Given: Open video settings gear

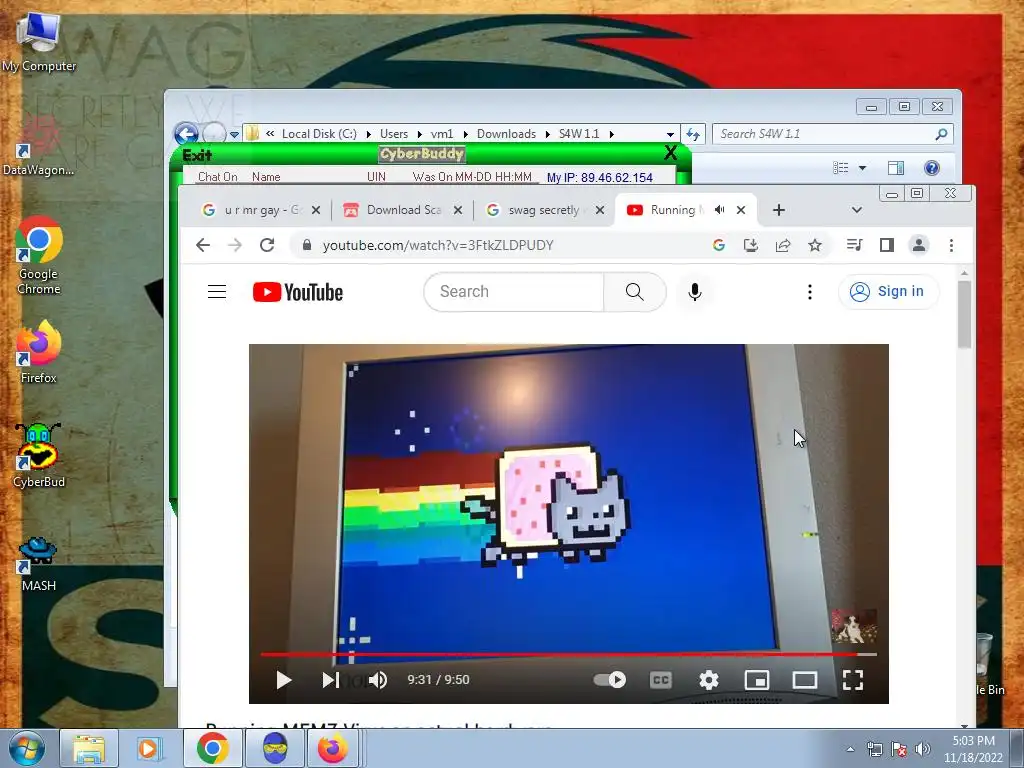Looking at the screenshot, I should tap(709, 680).
